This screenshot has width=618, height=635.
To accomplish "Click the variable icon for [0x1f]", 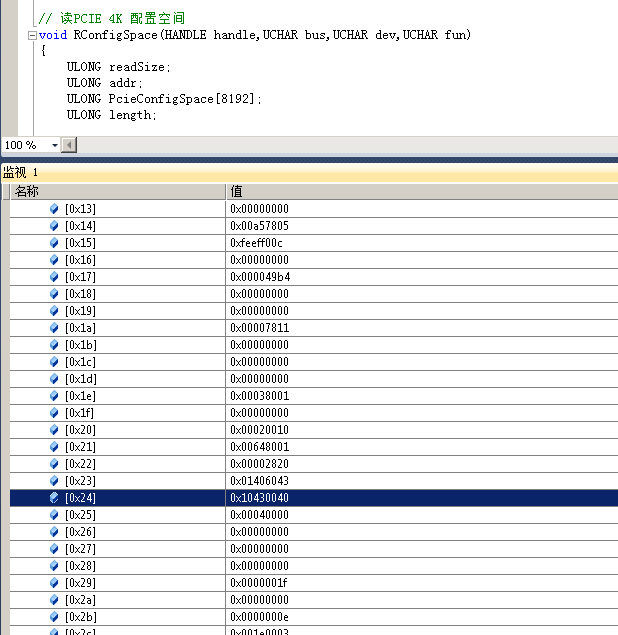I will pyautogui.click(x=54, y=413).
